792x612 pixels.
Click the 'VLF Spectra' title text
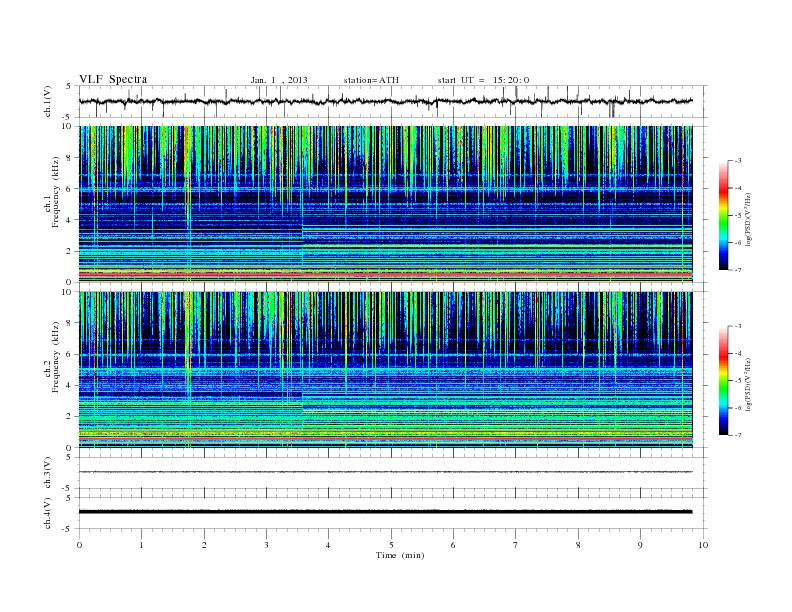point(113,79)
